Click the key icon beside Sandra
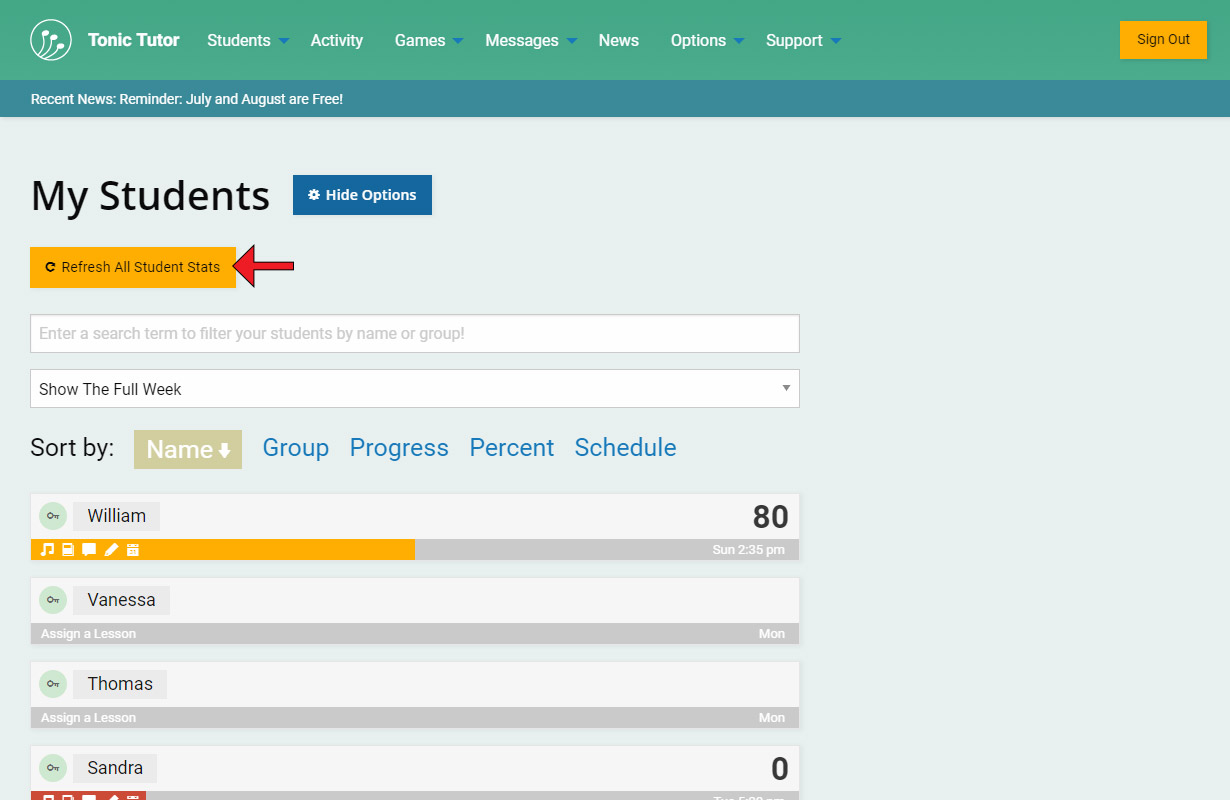The height and width of the screenshot is (800, 1230). (x=53, y=768)
